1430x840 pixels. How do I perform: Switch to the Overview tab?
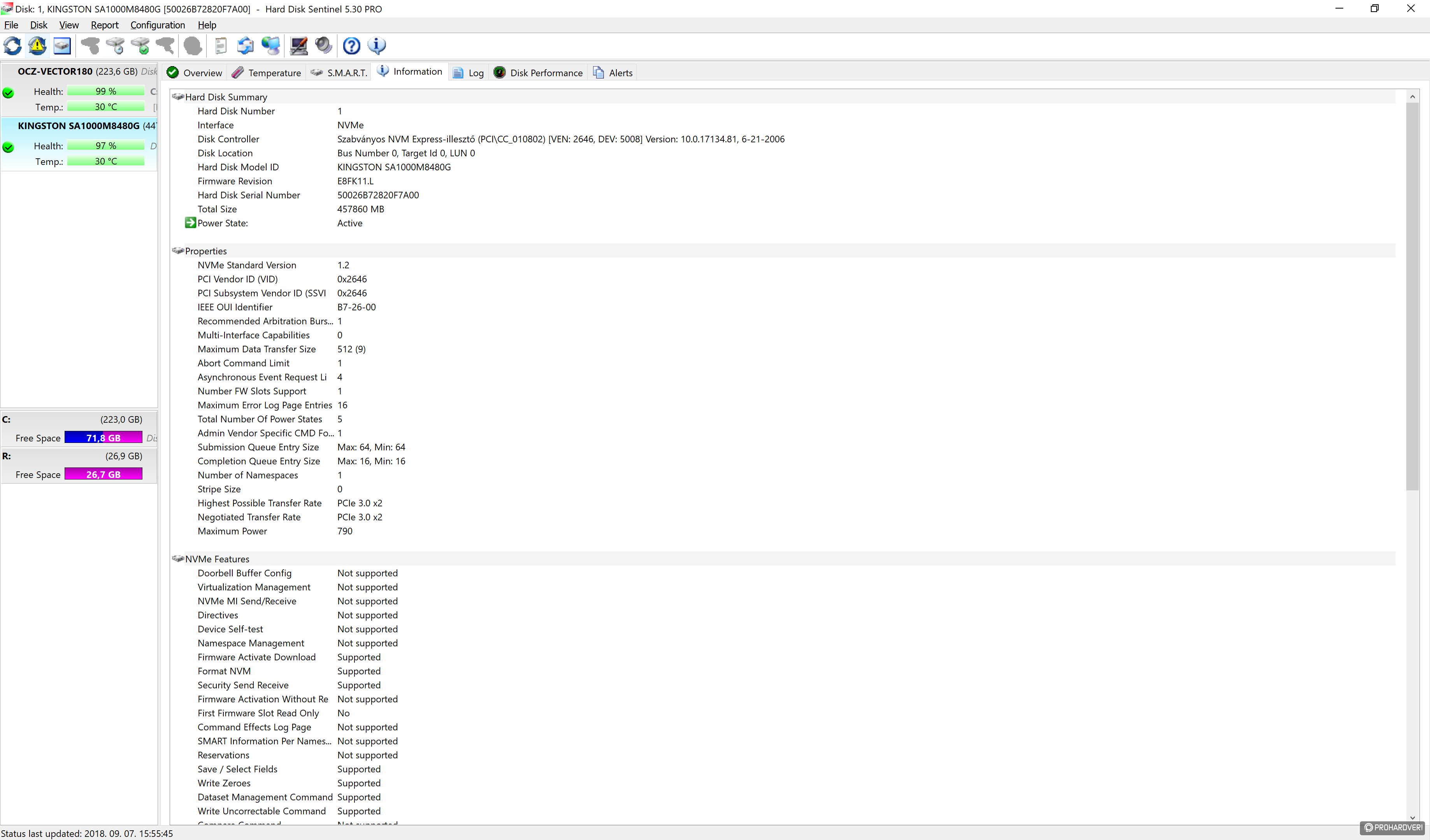tap(195, 73)
